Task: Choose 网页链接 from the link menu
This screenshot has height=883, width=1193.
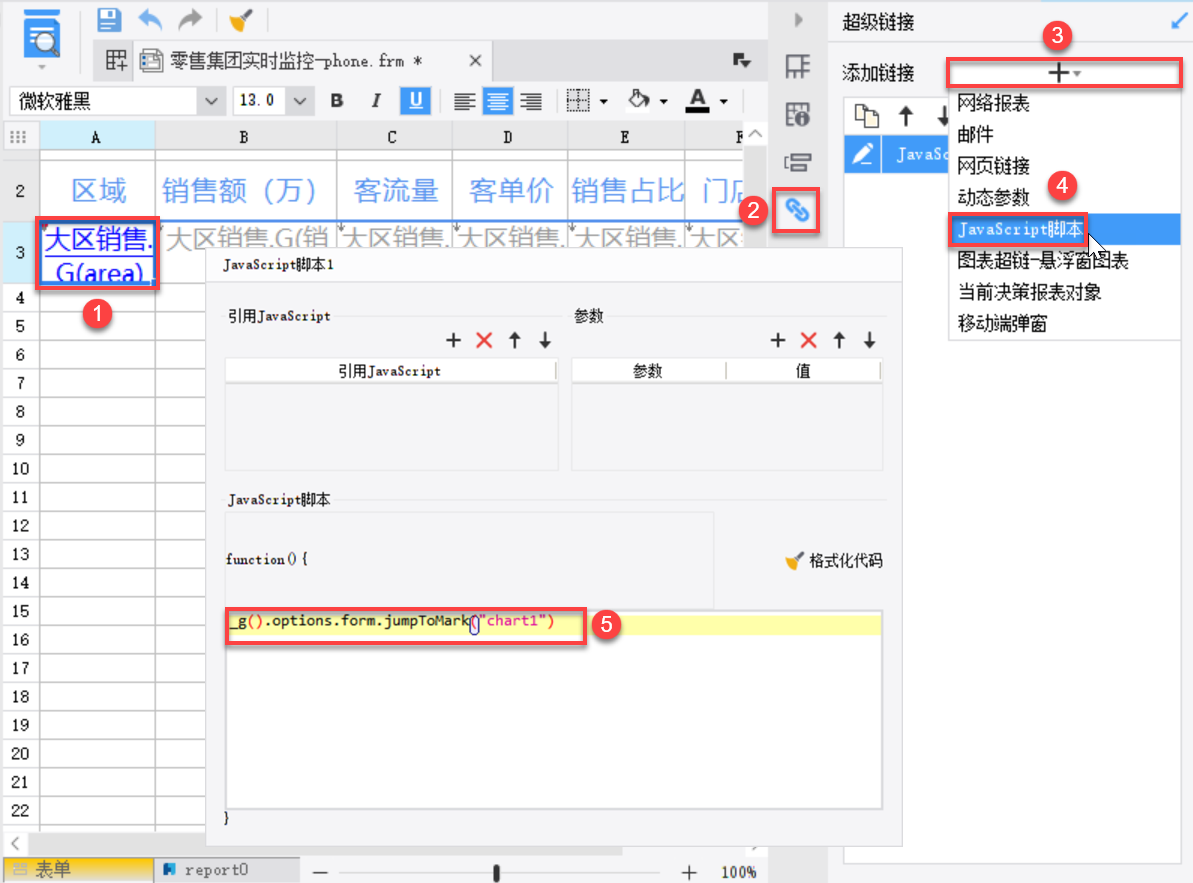Action: click(x=993, y=166)
